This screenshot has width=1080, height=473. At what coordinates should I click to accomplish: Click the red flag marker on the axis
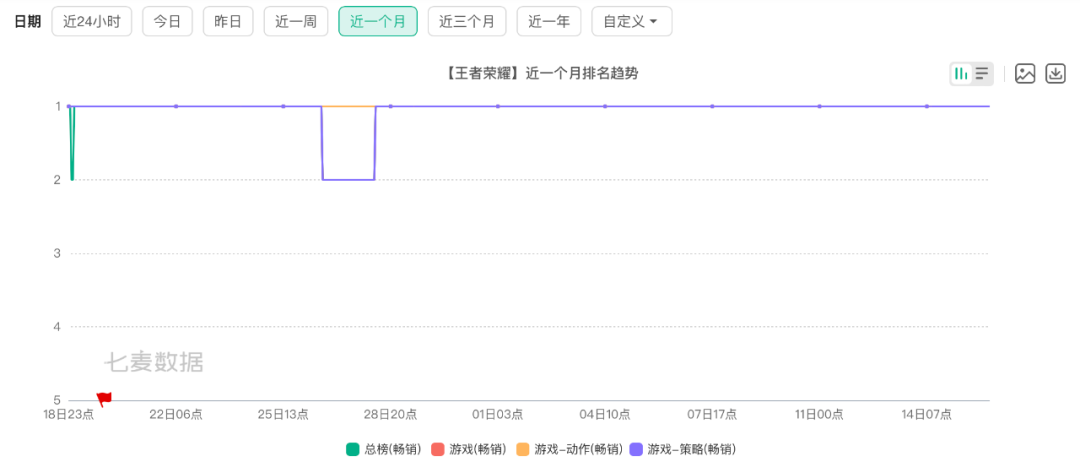[104, 399]
